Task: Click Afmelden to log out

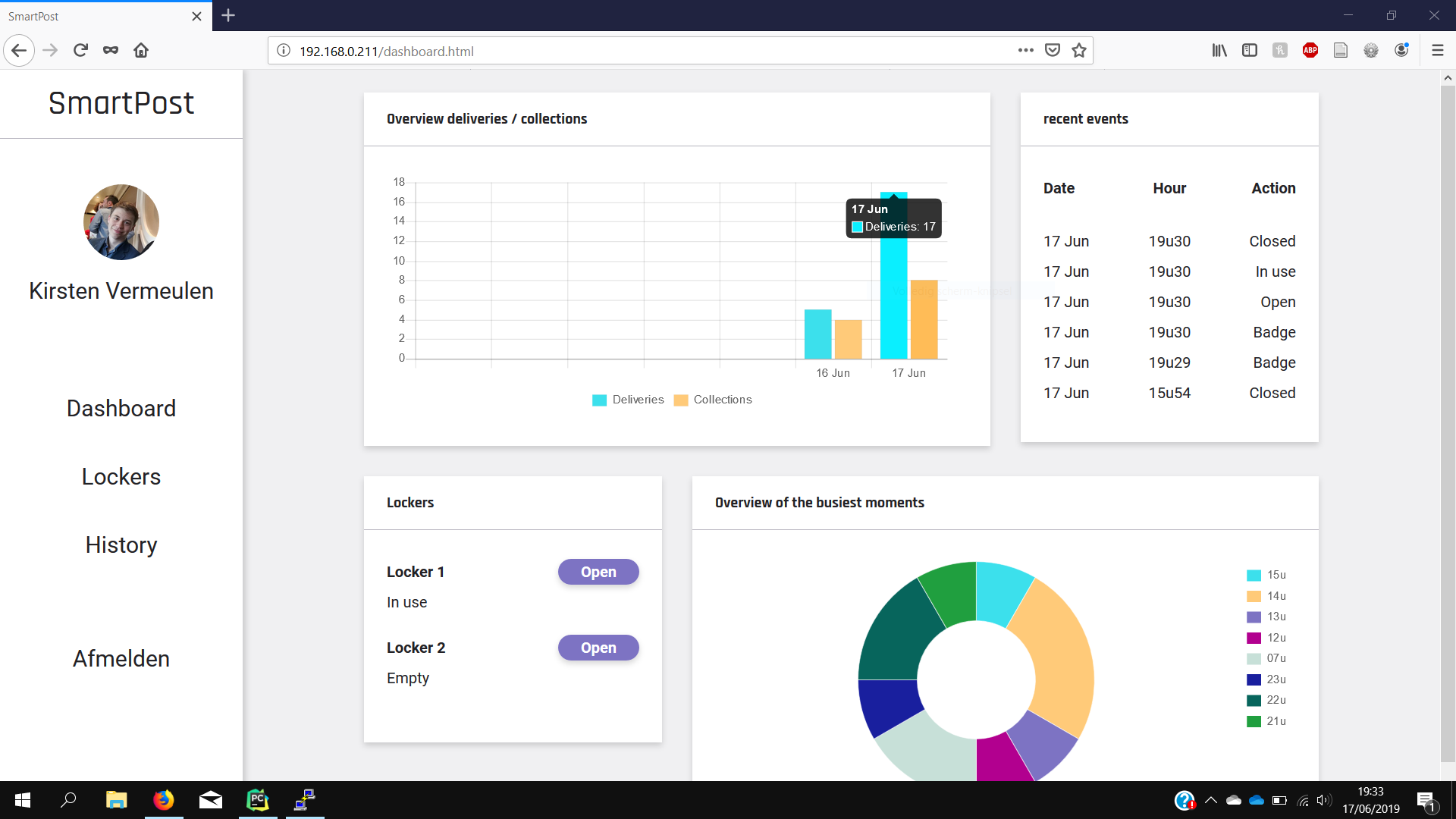Action: (121, 659)
